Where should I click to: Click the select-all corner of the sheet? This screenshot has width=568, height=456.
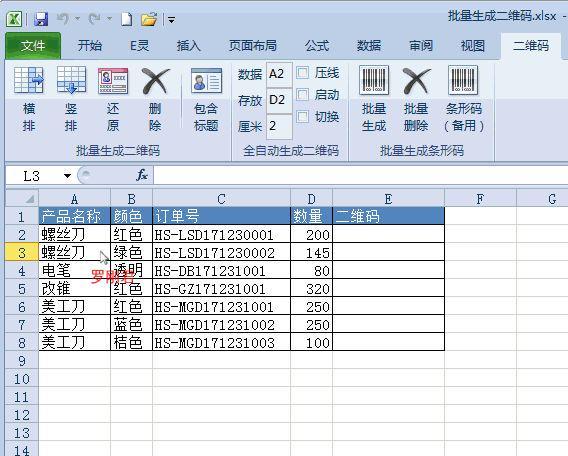pyautogui.click(x=22, y=198)
